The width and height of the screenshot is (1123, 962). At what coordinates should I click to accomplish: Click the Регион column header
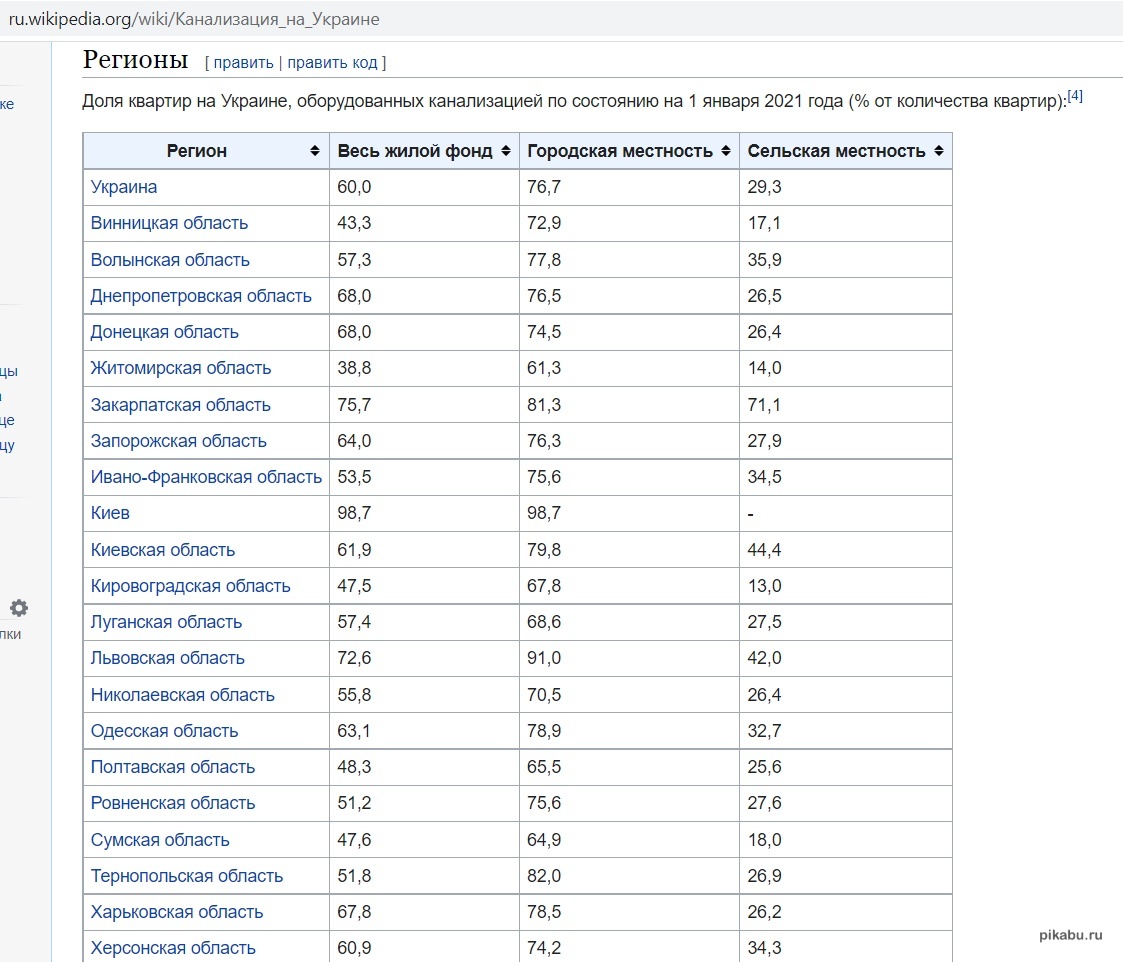coord(197,151)
